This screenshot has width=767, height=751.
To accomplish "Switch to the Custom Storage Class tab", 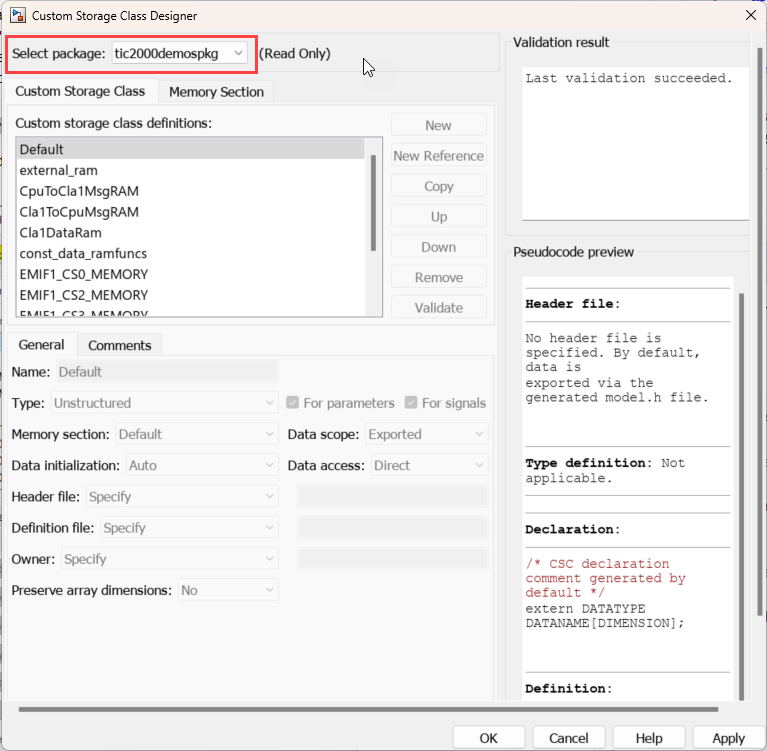I will pyautogui.click(x=80, y=91).
